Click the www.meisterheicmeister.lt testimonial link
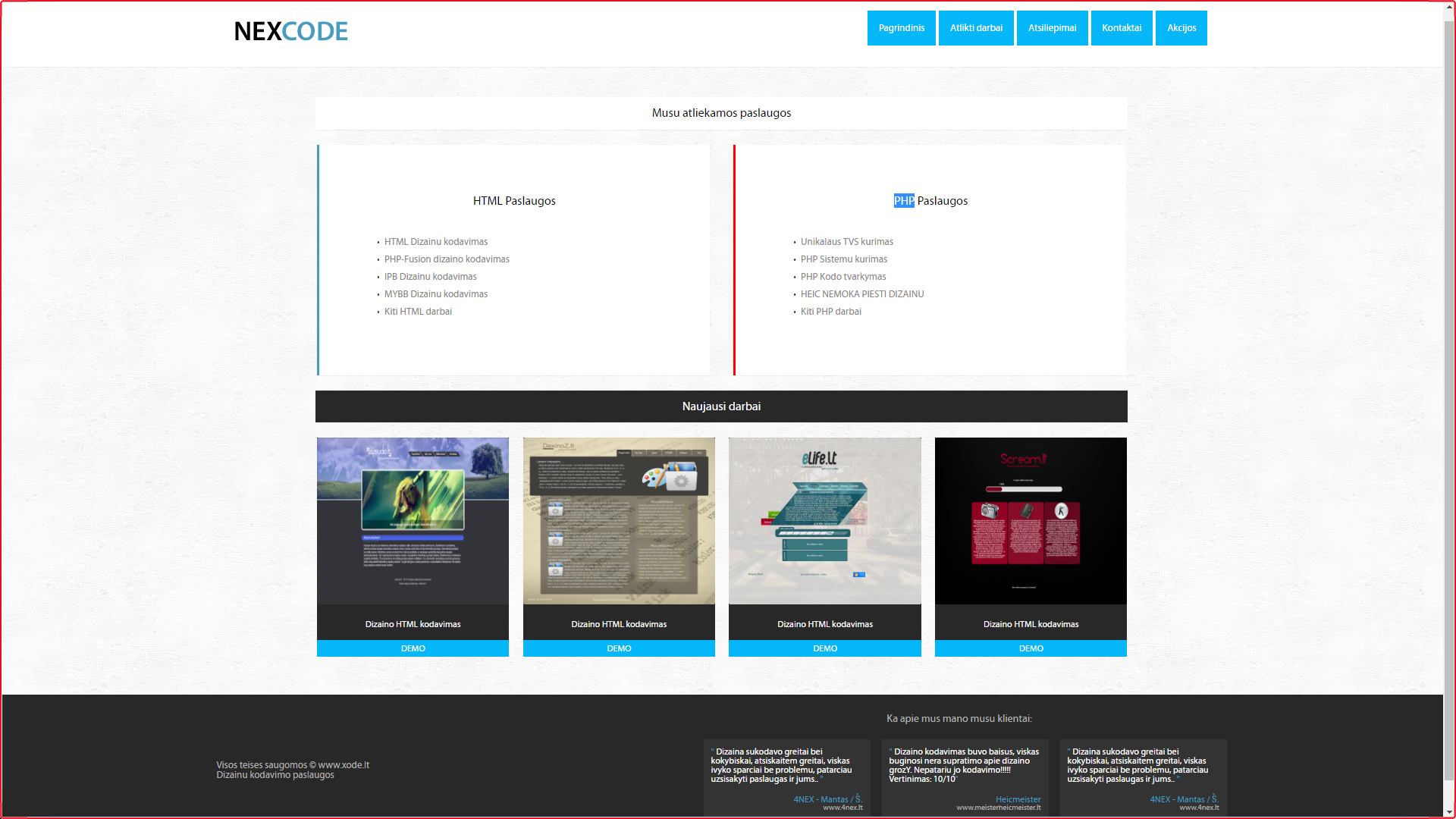This screenshot has height=819, width=1456. point(998,808)
